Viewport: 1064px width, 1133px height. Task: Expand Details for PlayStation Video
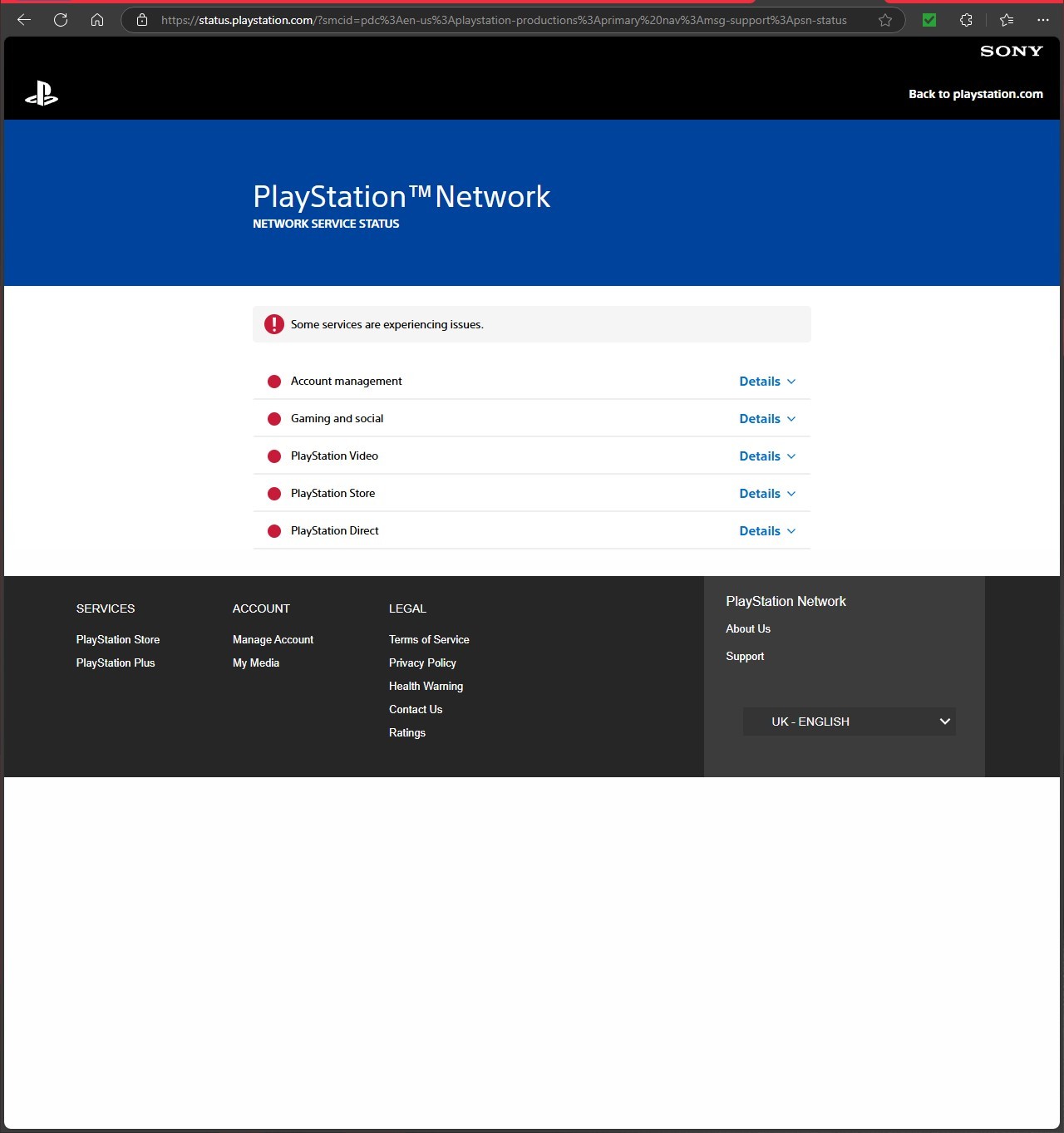tap(767, 456)
